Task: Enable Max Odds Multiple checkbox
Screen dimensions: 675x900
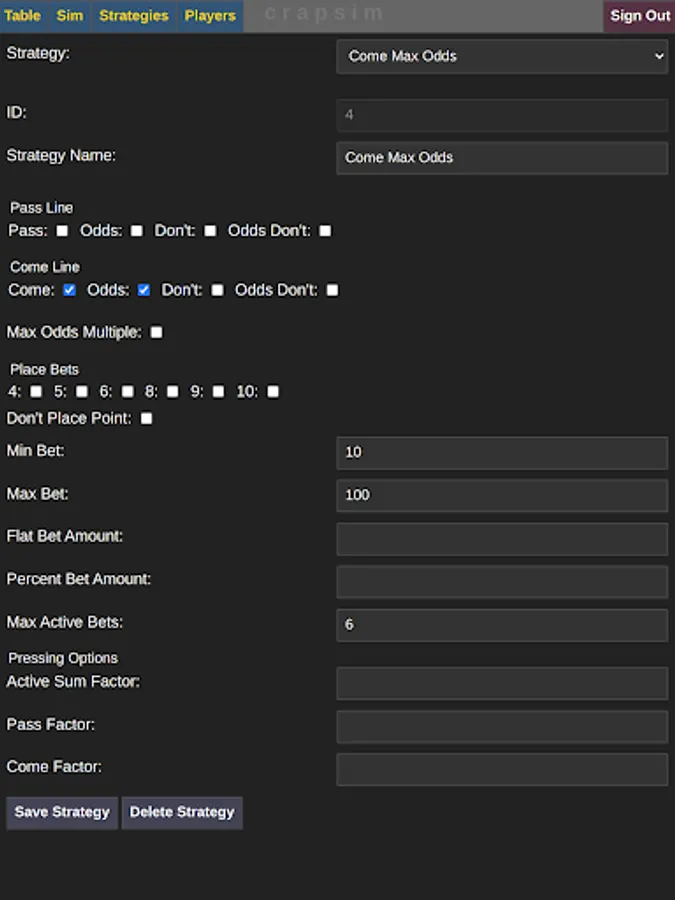Action: (x=156, y=332)
